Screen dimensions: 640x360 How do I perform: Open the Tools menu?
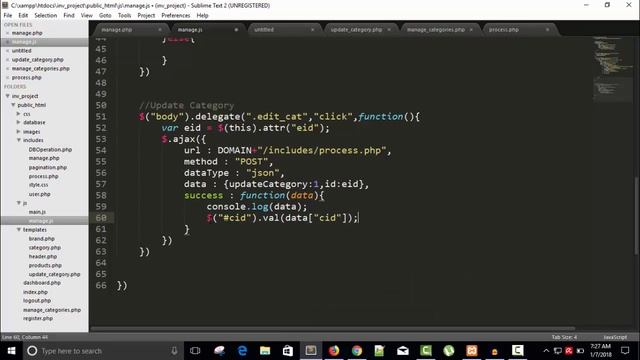pos(124,16)
